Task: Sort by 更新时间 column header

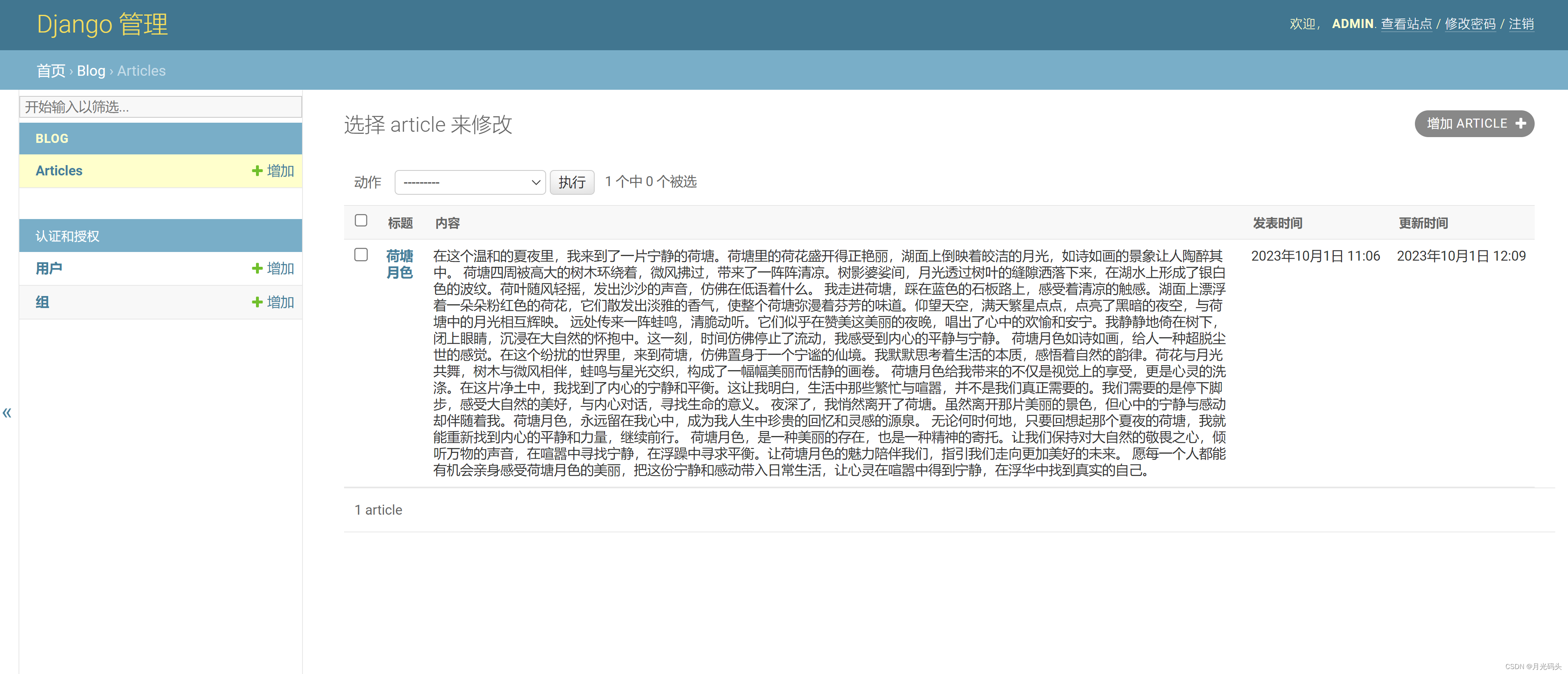Action: coord(1423,224)
